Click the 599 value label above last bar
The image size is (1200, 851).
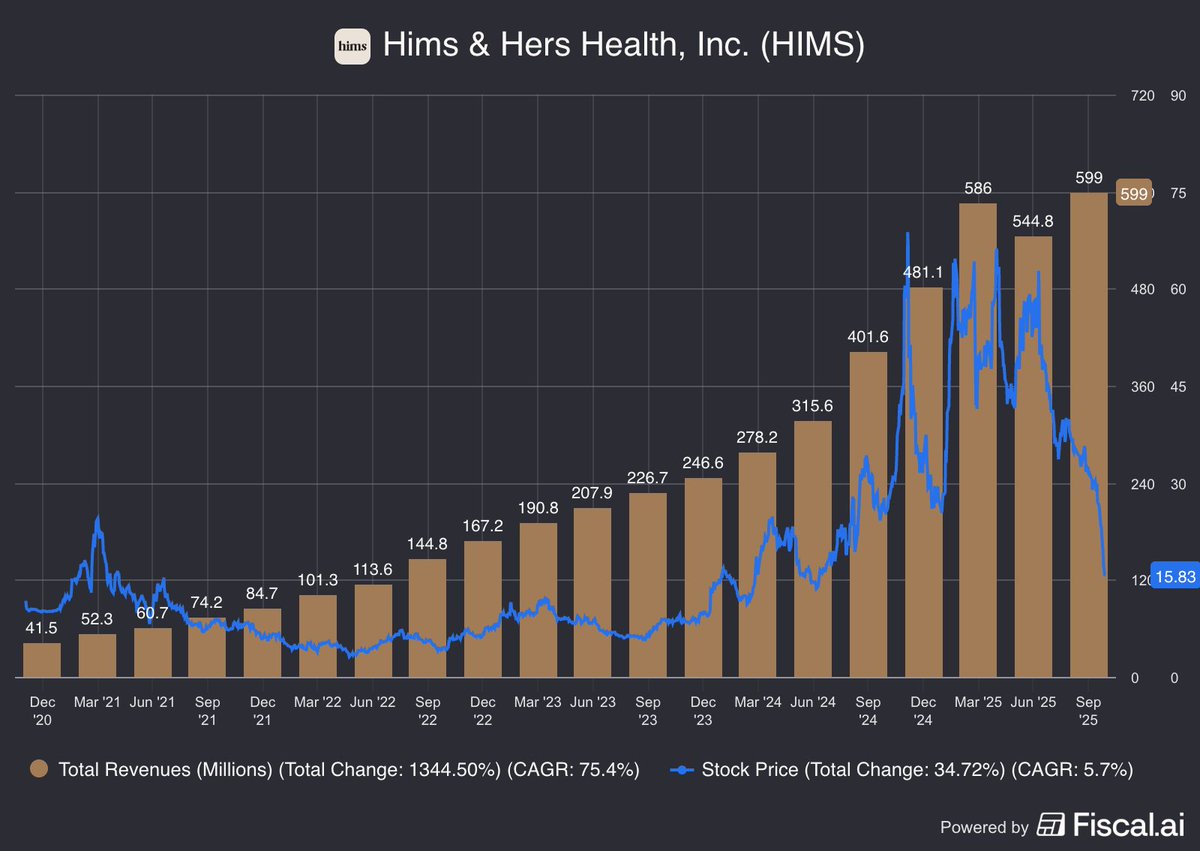click(1089, 178)
